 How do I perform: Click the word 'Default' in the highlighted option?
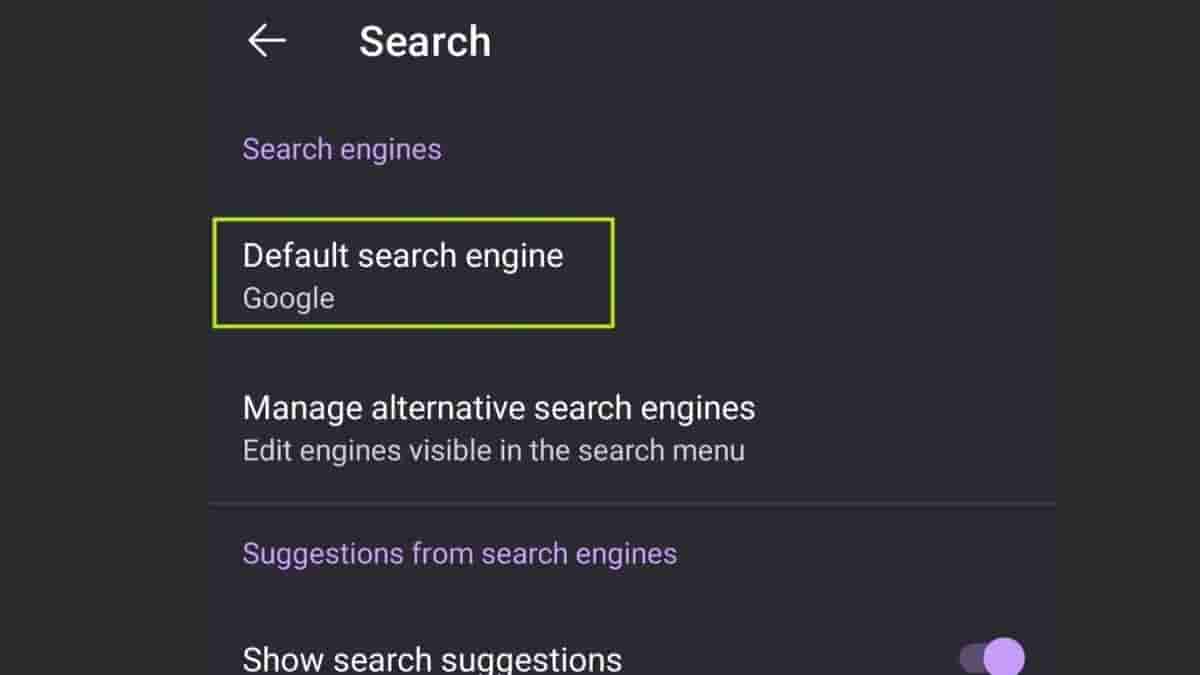pos(291,255)
